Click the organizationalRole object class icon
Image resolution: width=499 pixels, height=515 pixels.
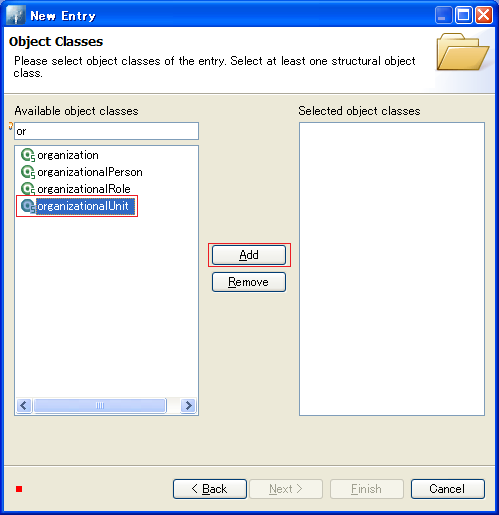pos(28,189)
